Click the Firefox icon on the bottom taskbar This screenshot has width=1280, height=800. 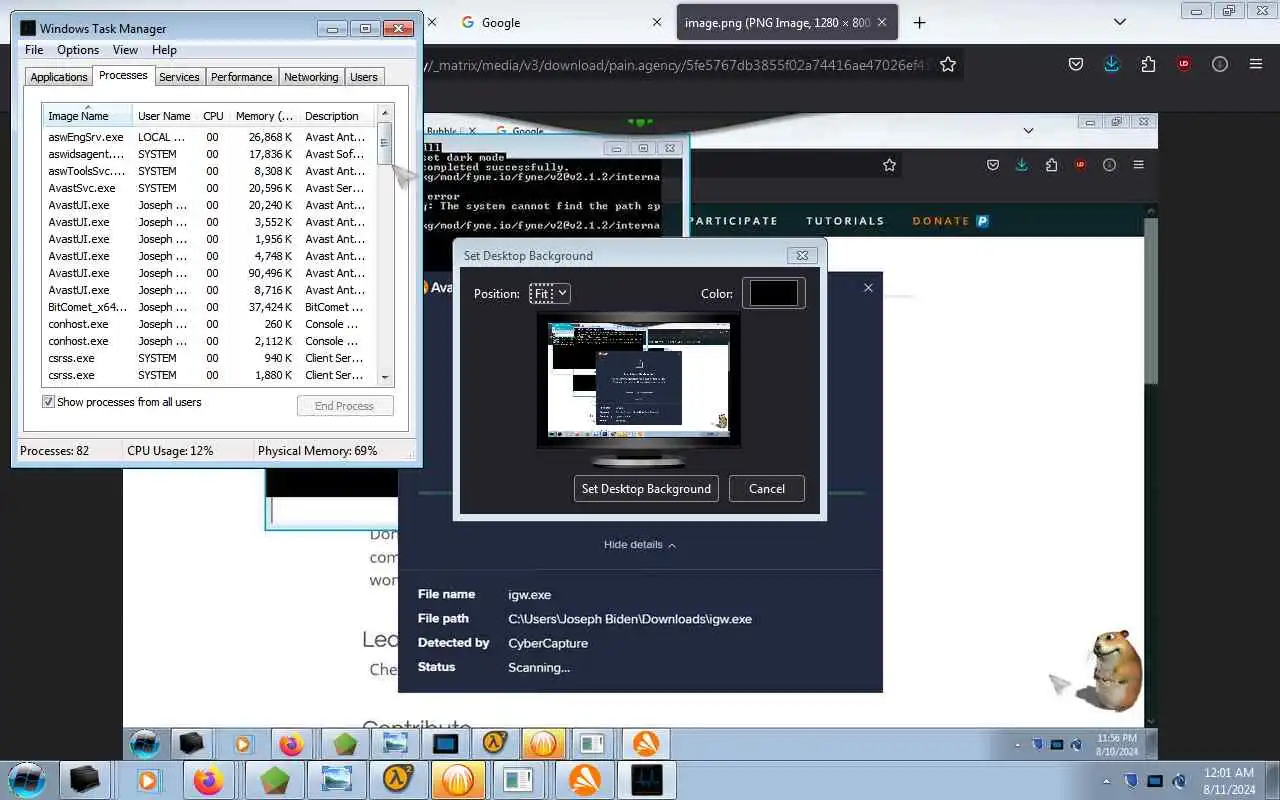209,780
